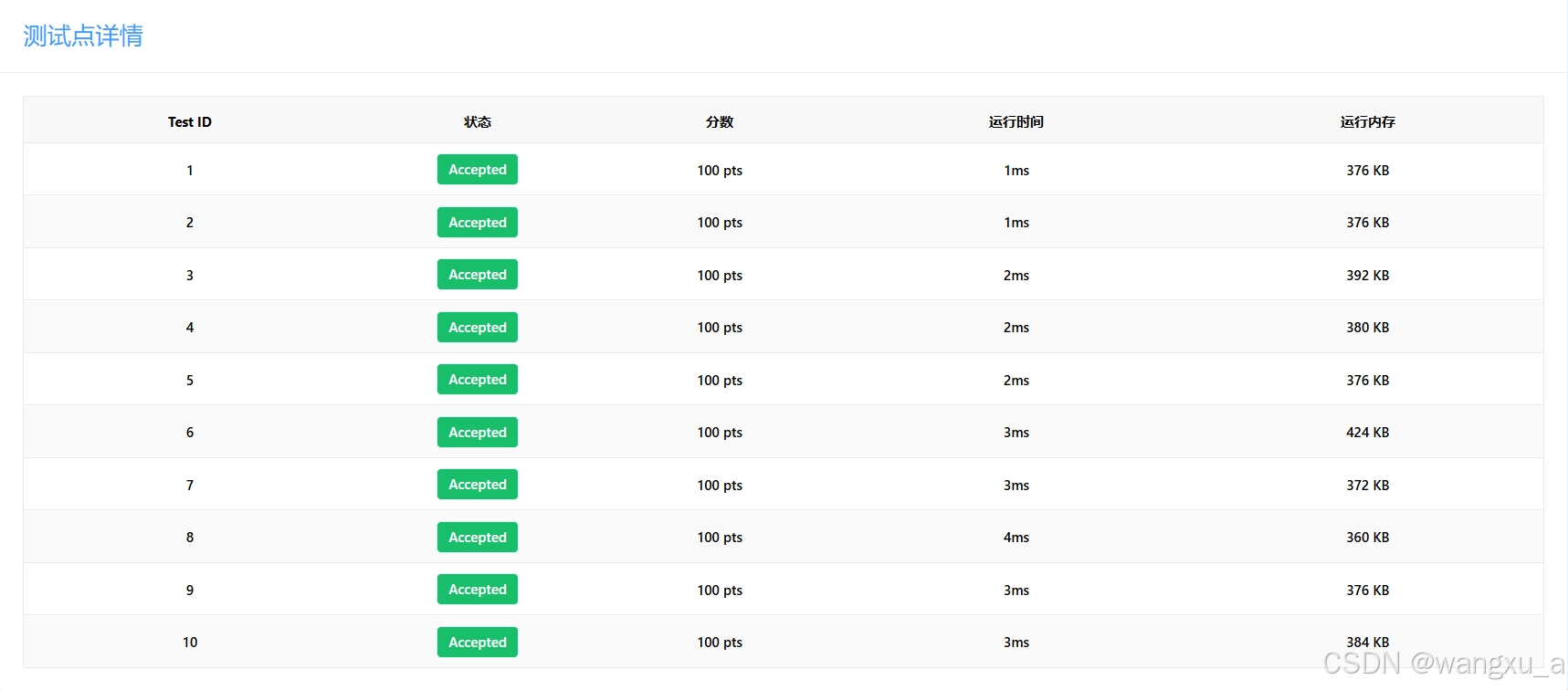Click the 372 KB memory value
This screenshot has width=1568, height=690.
[1368, 486]
